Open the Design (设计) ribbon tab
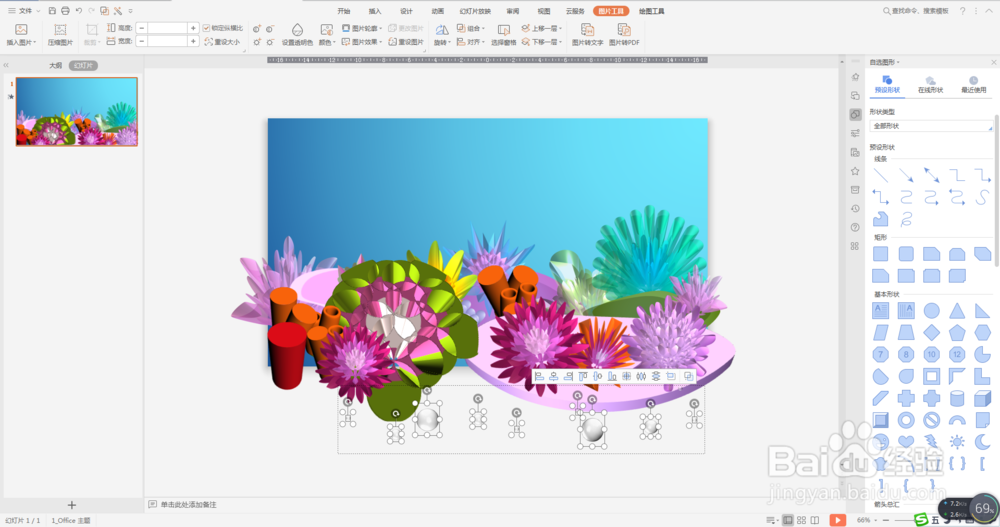 point(406,11)
